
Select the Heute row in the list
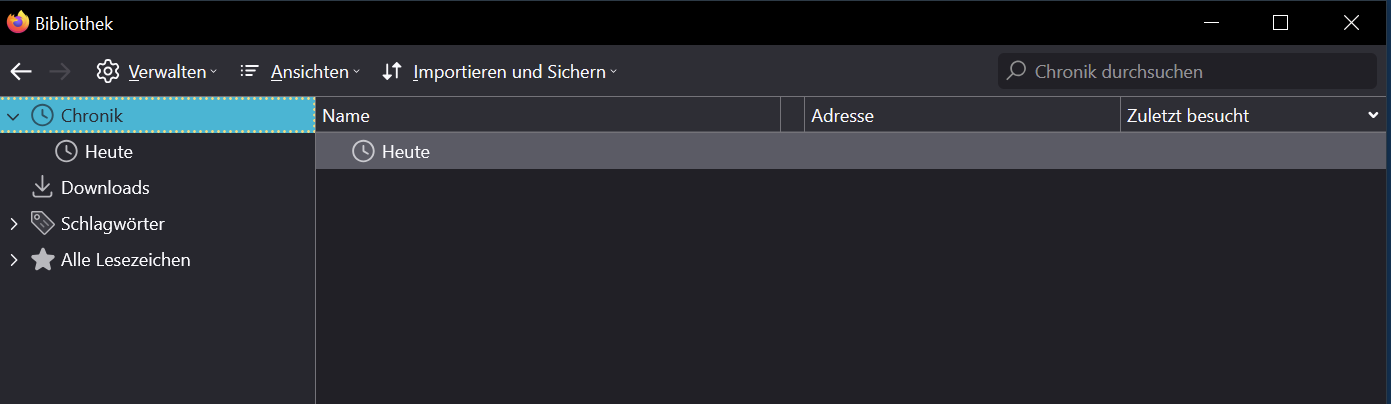405,152
